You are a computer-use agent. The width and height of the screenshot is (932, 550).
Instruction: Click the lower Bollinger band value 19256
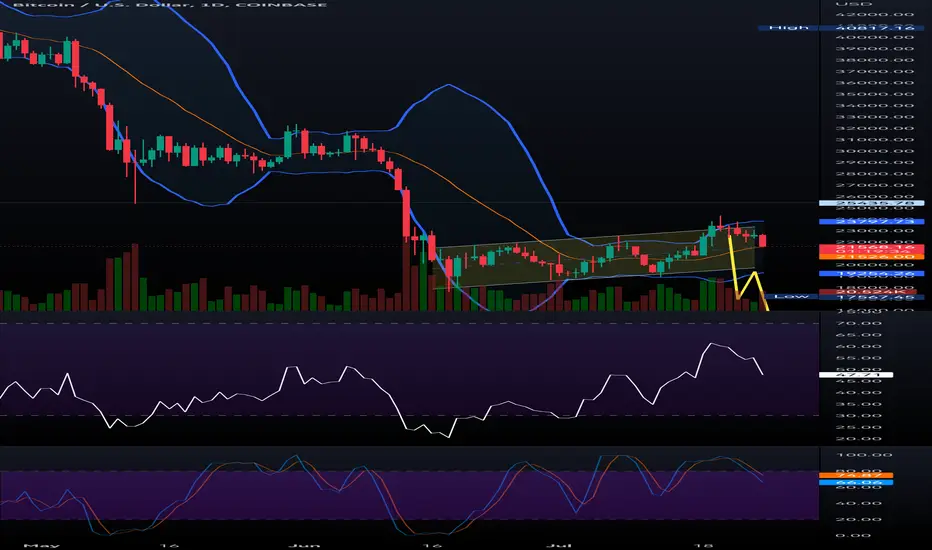tap(871, 274)
